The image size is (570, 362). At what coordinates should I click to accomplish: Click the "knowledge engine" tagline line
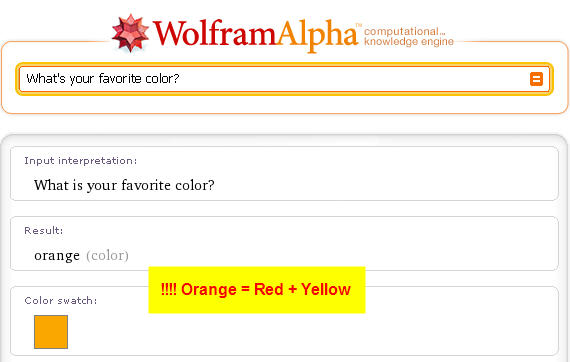pos(409,41)
